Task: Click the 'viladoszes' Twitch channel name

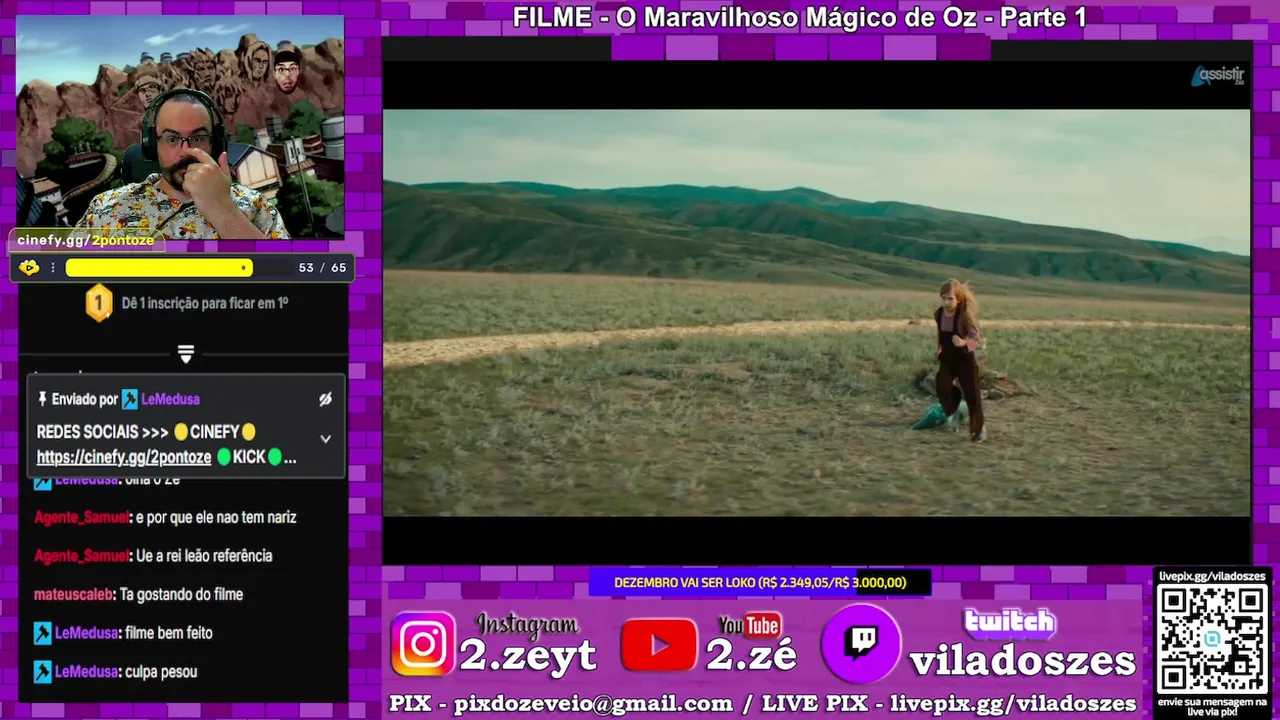Action: 1022,661
